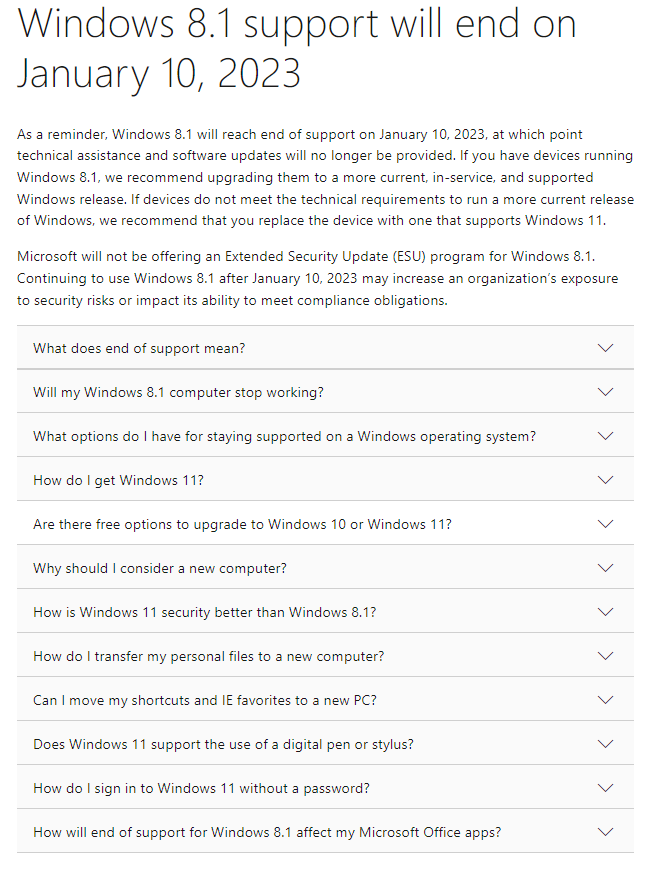This screenshot has width=648, height=871.
Task: Select "Will my Windows 8.1 computer stop working?" text
Action: [x=178, y=392]
